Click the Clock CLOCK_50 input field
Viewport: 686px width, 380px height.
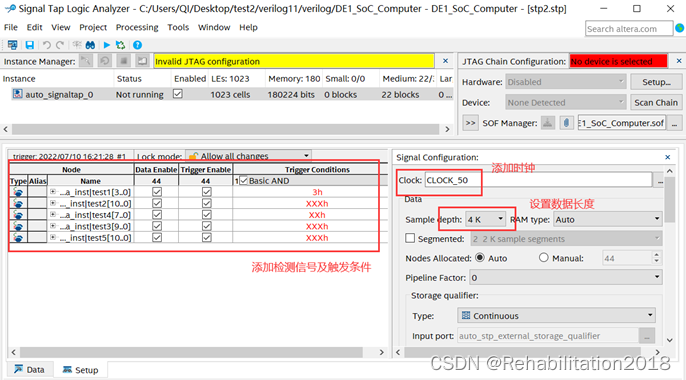pyautogui.click(x=538, y=180)
